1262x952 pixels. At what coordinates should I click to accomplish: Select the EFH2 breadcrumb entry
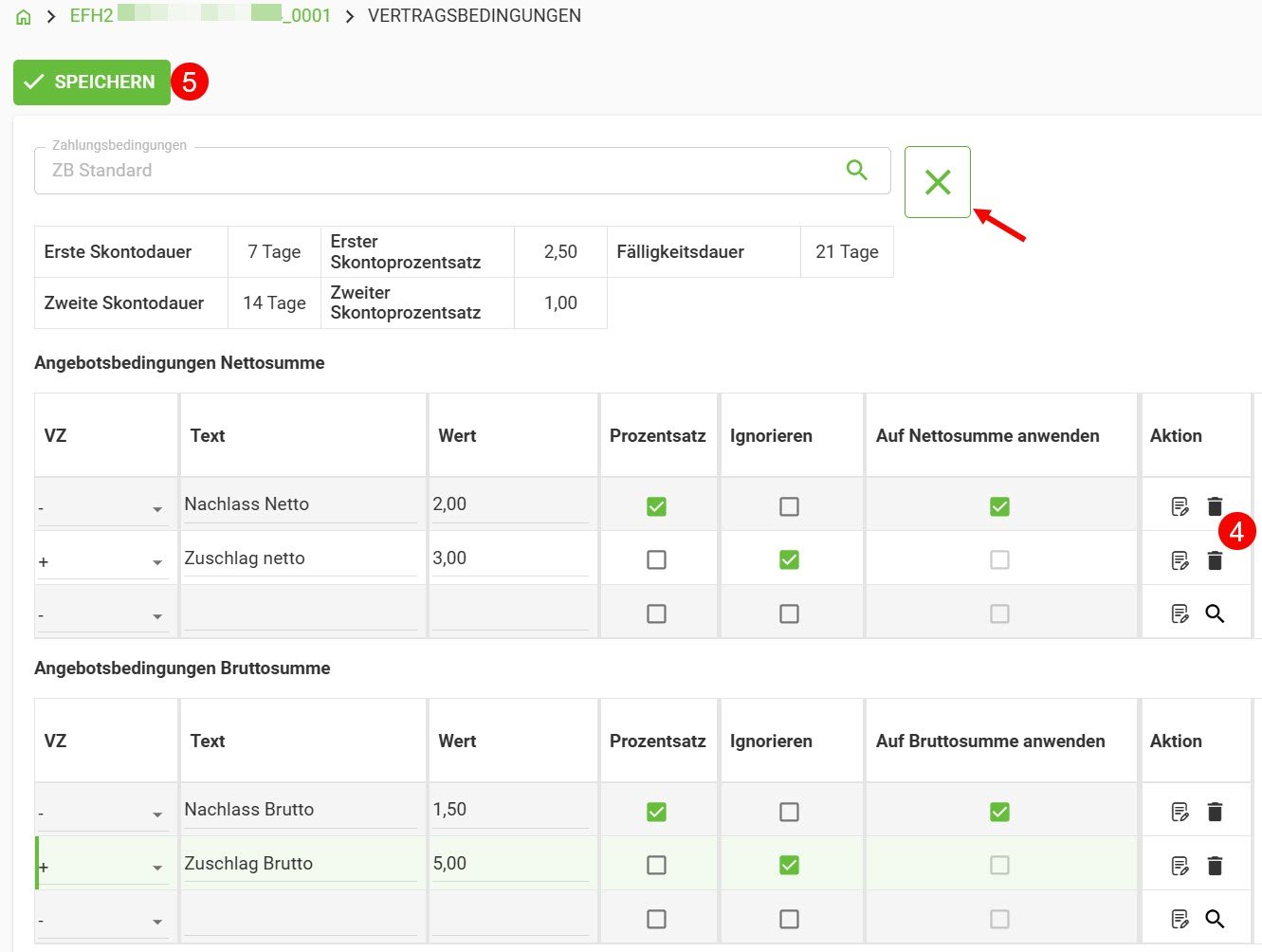click(x=90, y=15)
